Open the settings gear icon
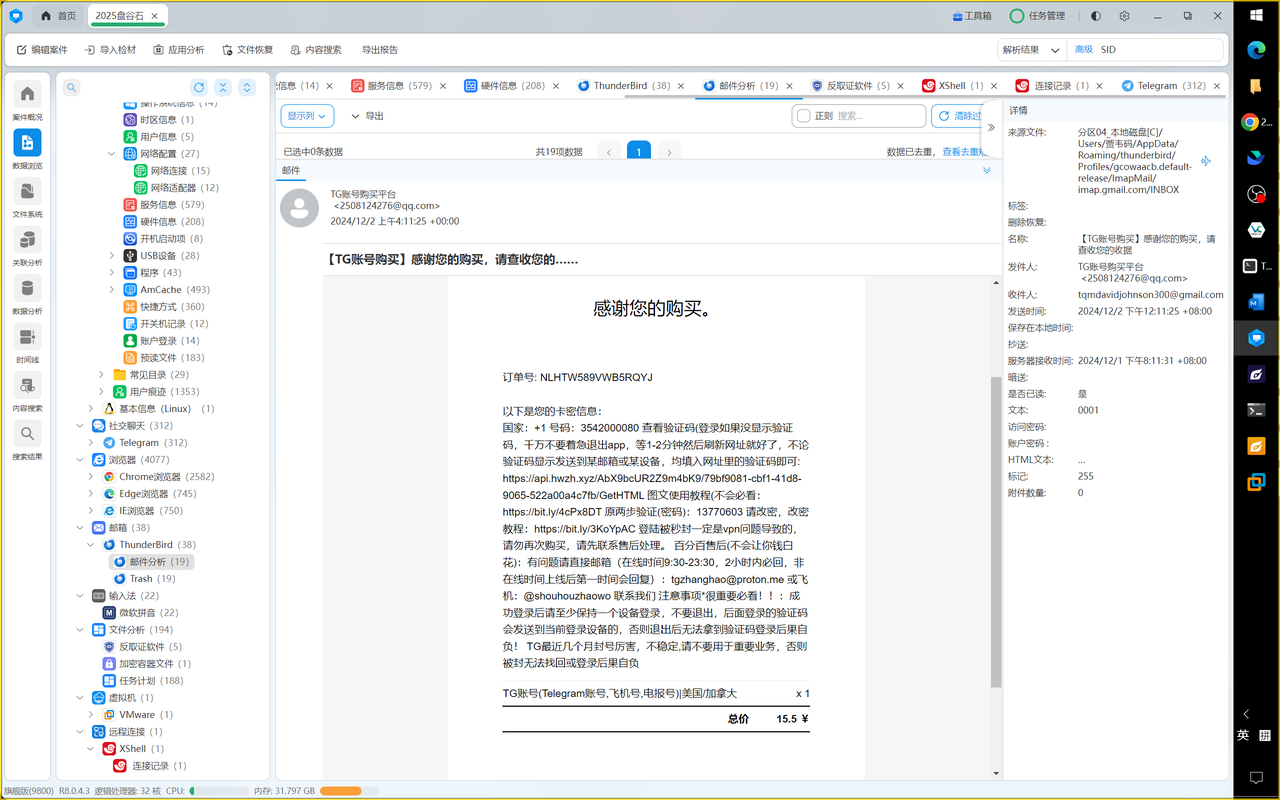Viewport: 1280px width, 800px height. coord(1124,16)
